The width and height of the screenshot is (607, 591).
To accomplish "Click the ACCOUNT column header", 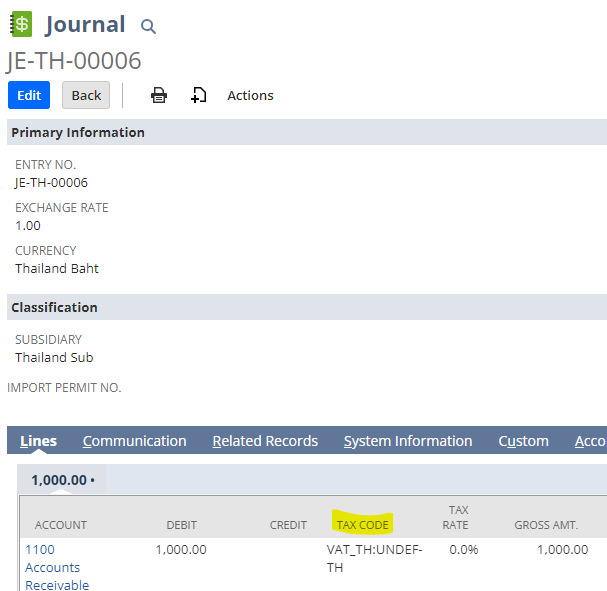I will click(x=61, y=525).
